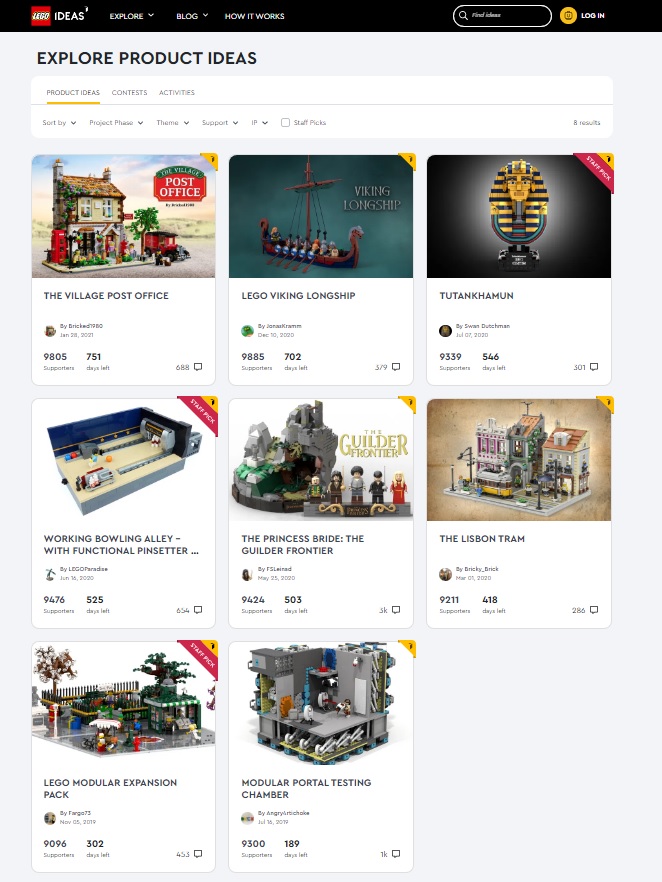Switch to the Contests tab
Viewport: 662px width, 882px height.
click(x=129, y=92)
